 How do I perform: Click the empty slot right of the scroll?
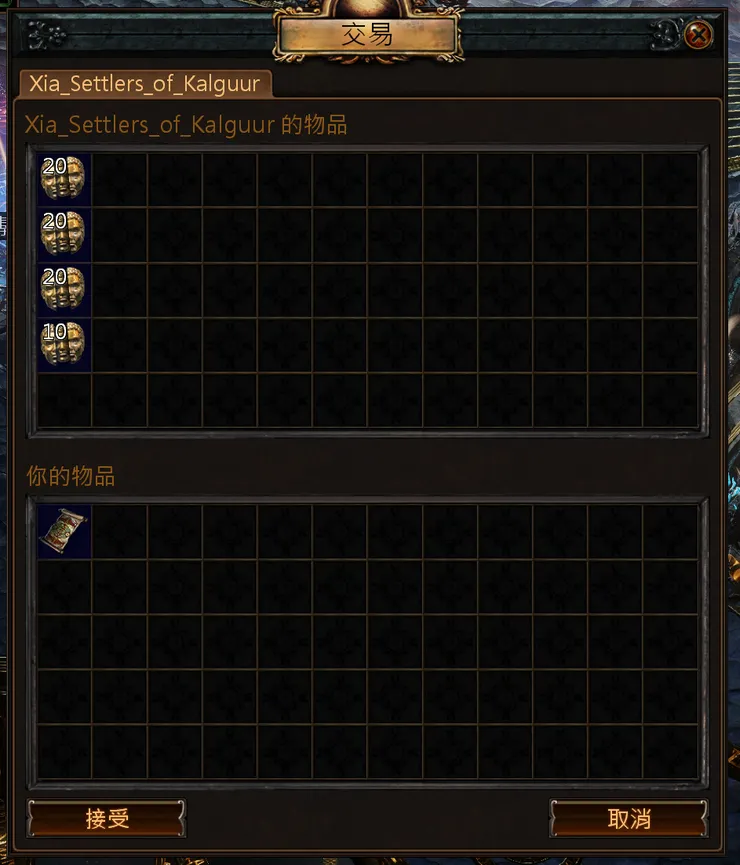119,531
